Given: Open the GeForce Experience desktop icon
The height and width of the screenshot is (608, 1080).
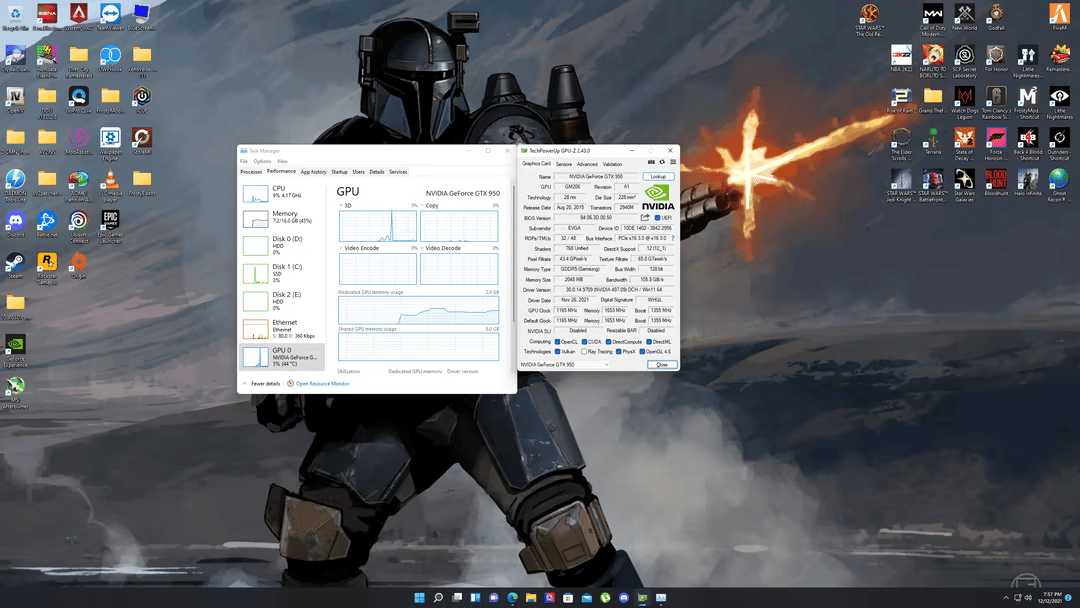Looking at the screenshot, I should [x=15, y=351].
